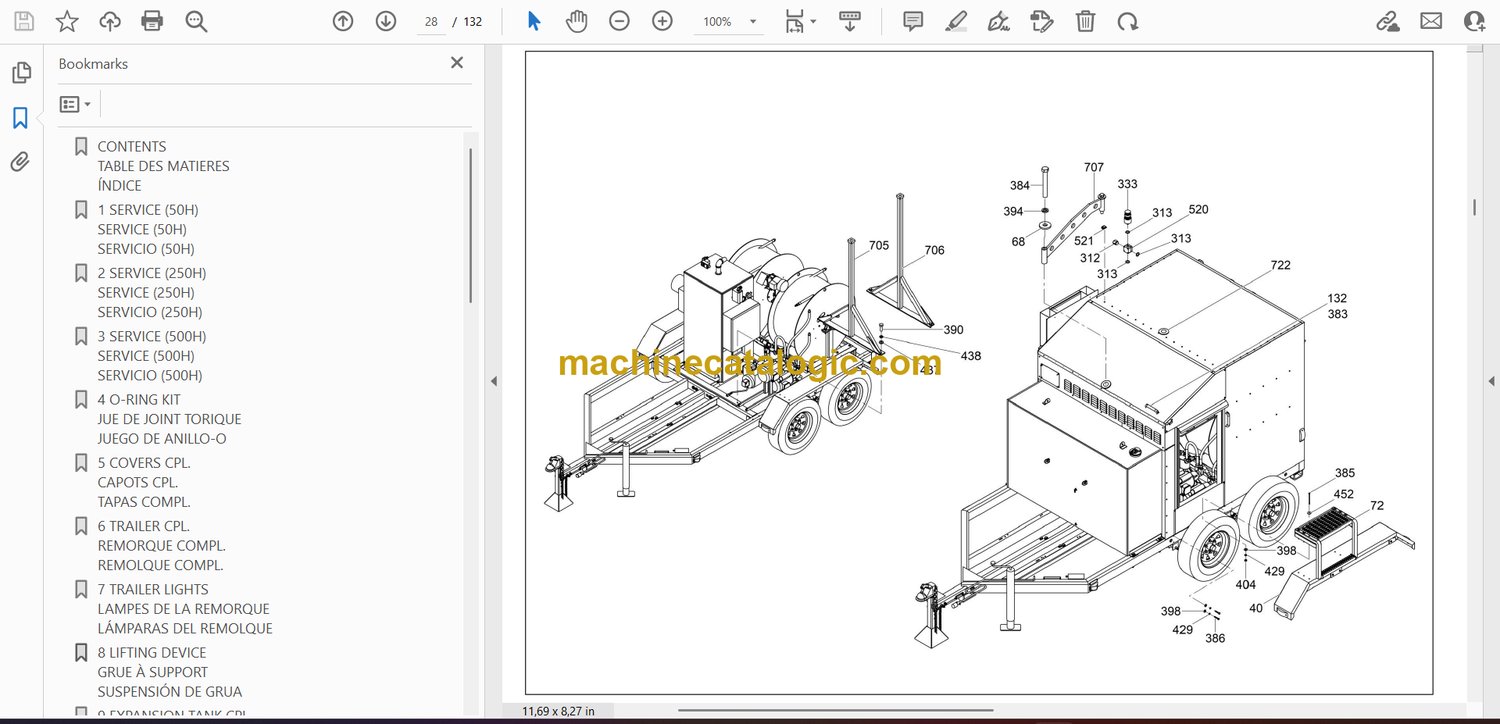Screen dimensions: 1500x724
Task: Click part number 385 label
Action: (x=1345, y=473)
